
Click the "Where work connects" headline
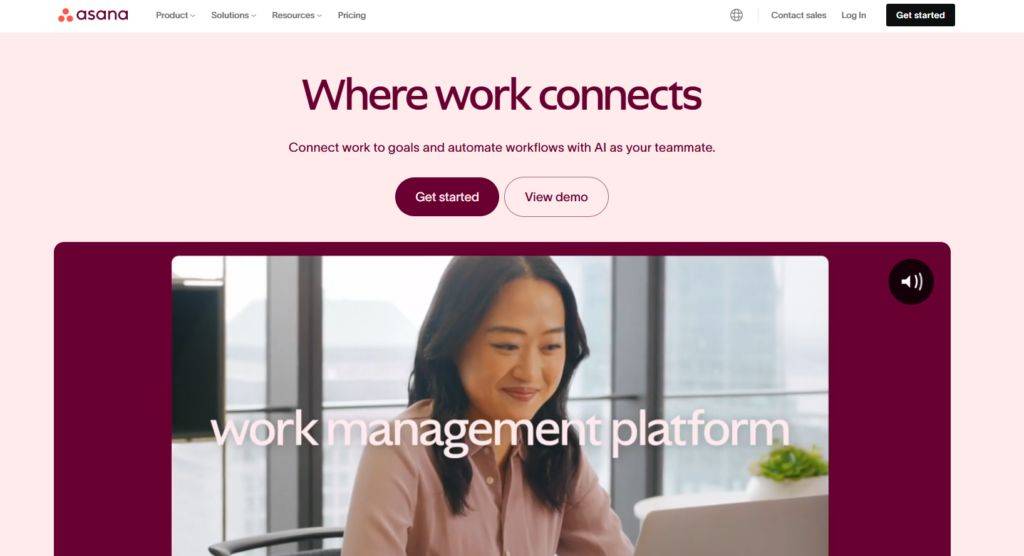click(502, 95)
